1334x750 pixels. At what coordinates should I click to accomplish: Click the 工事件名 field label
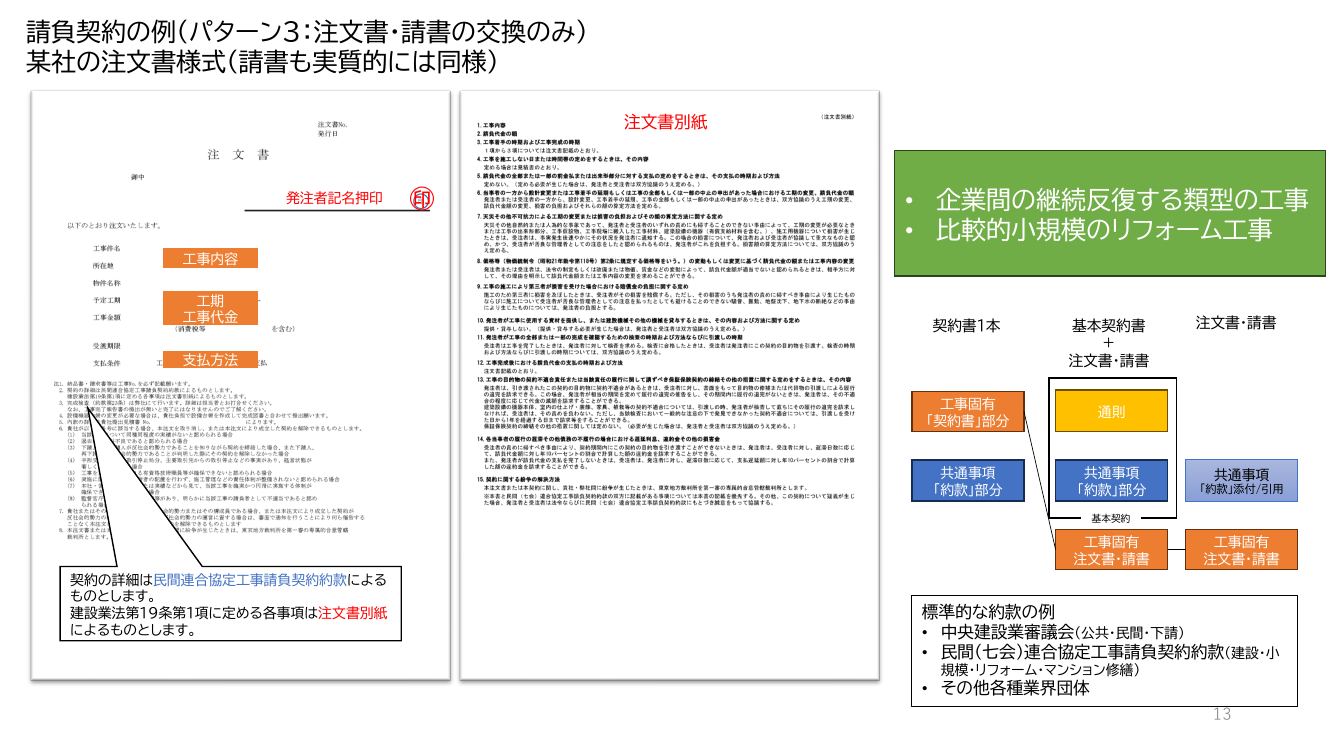pos(107,247)
